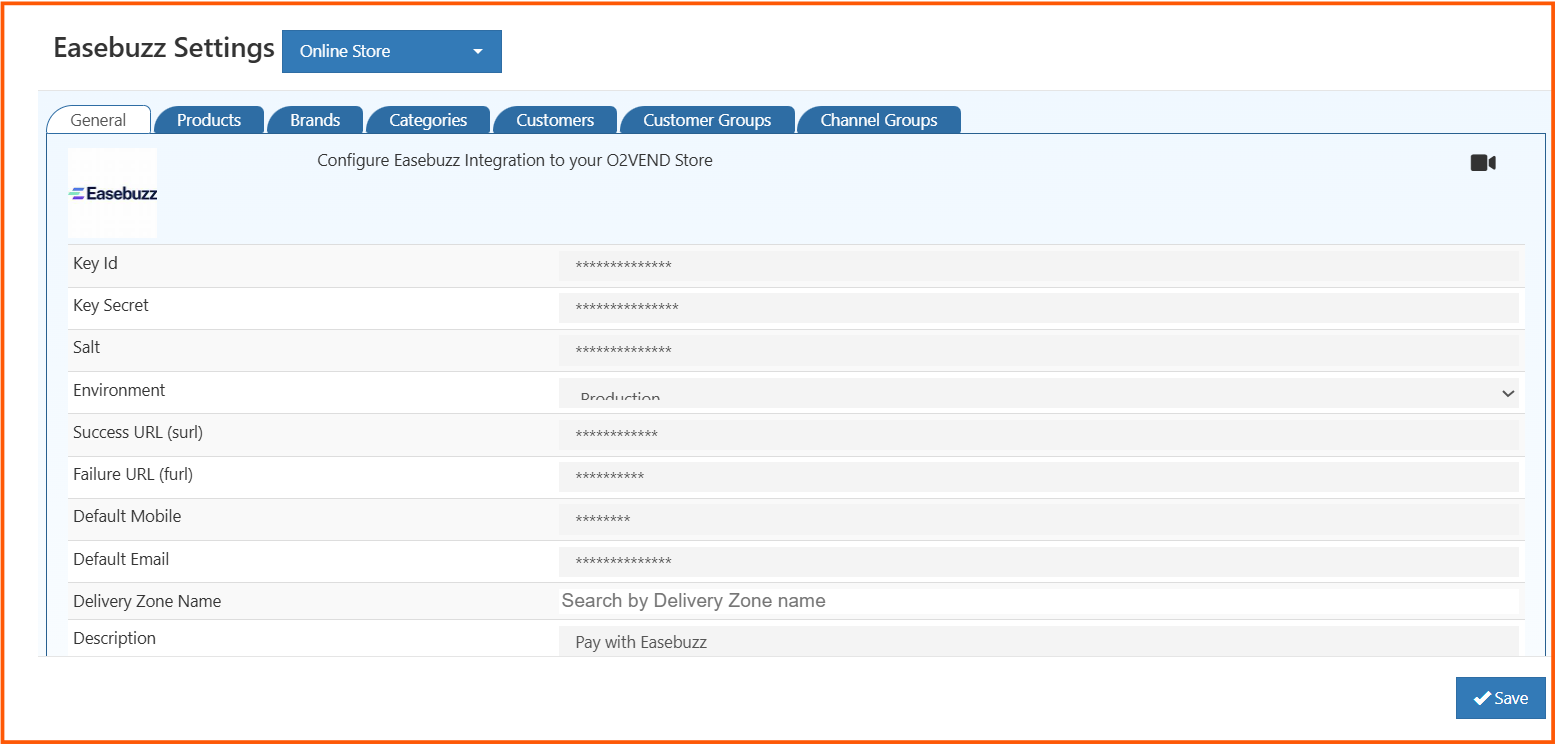The image size is (1556, 744).
Task: Open the Online Store channel dropdown
Action: [391, 51]
